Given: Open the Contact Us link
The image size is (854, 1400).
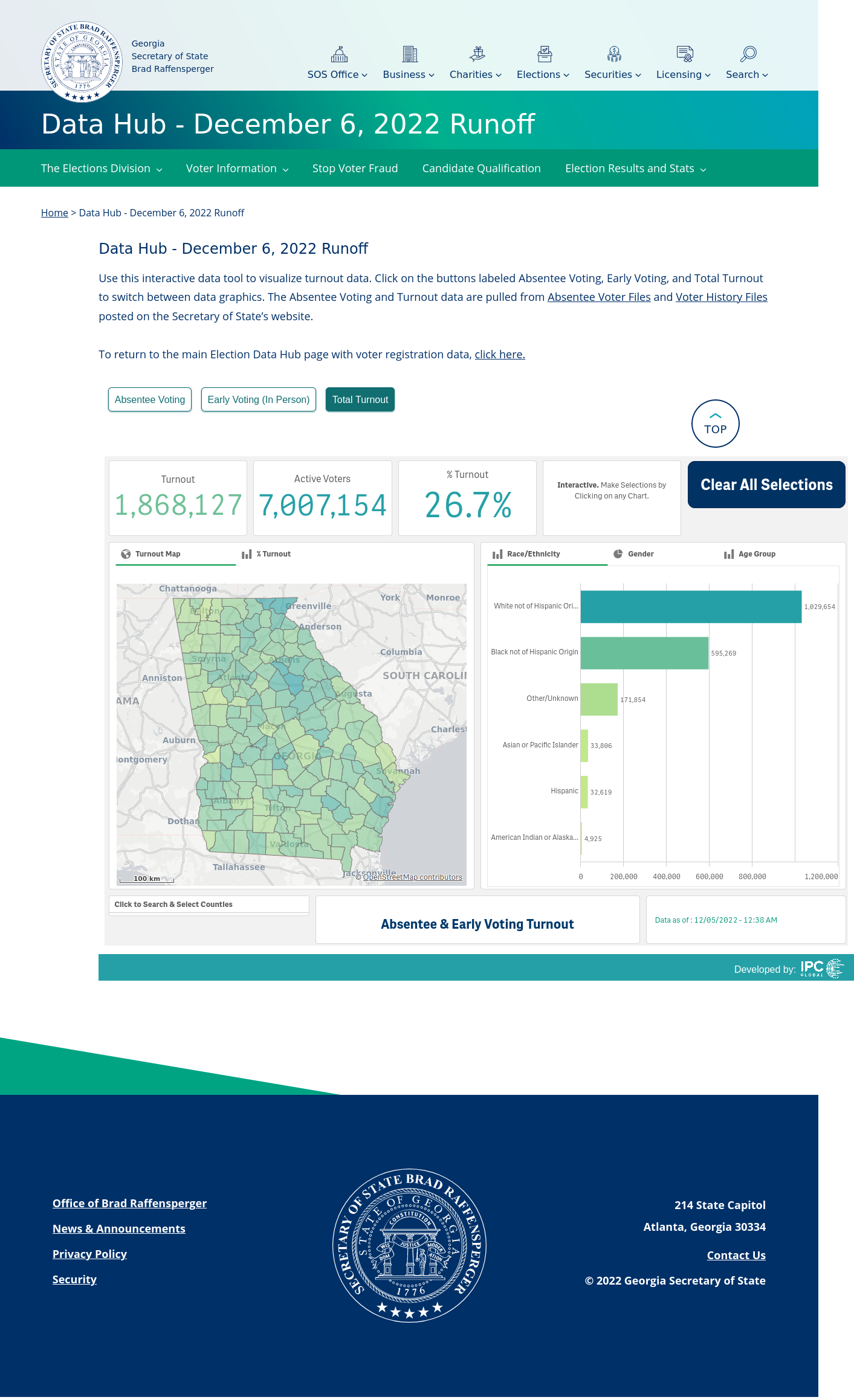Looking at the screenshot, I should [x=736, y=1255].
